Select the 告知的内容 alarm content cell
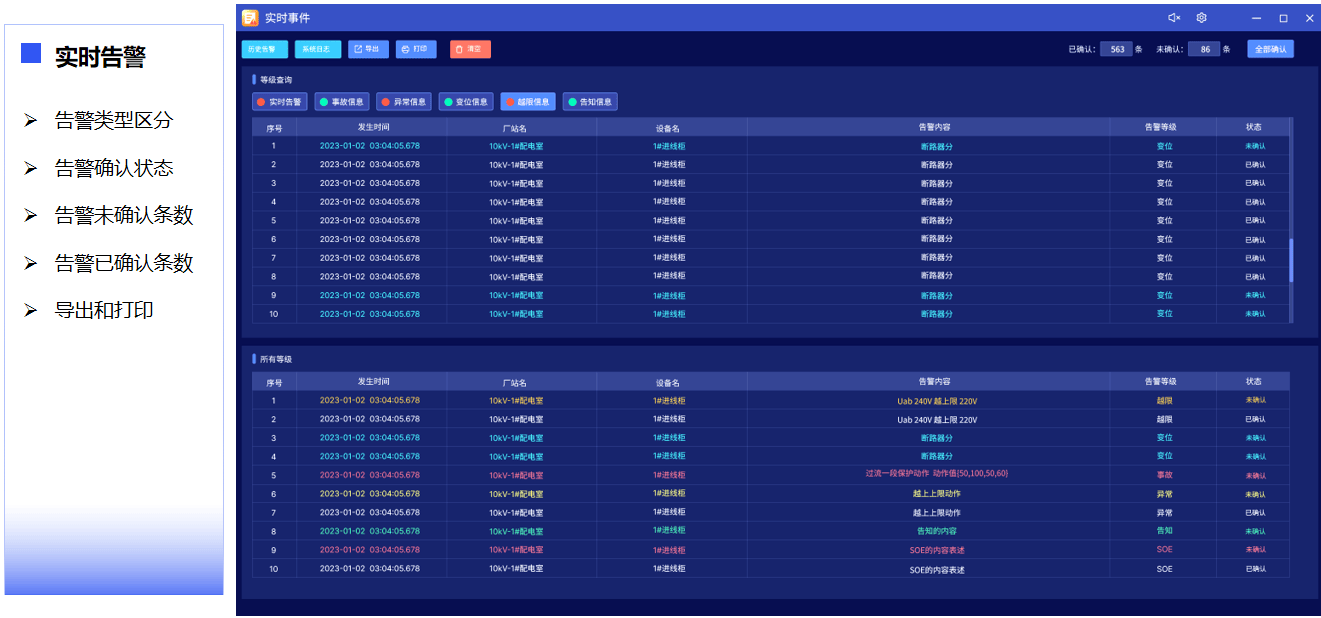Screen dimensions: 1321x618 point(937,531)
